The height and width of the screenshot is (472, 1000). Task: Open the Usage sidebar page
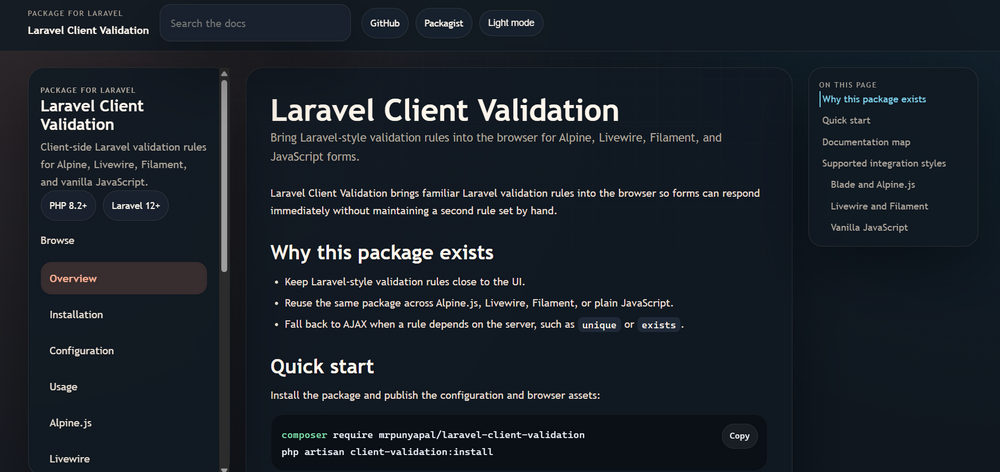[124, 387]
